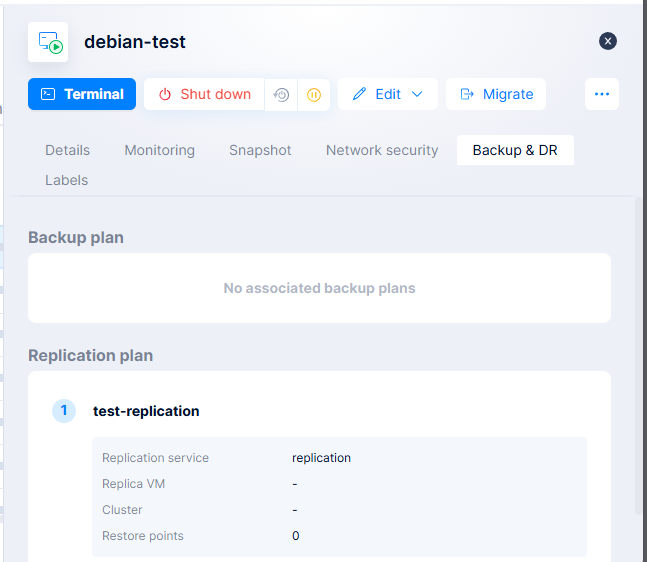
Task: Open the Terminal console
Action: 82,94
